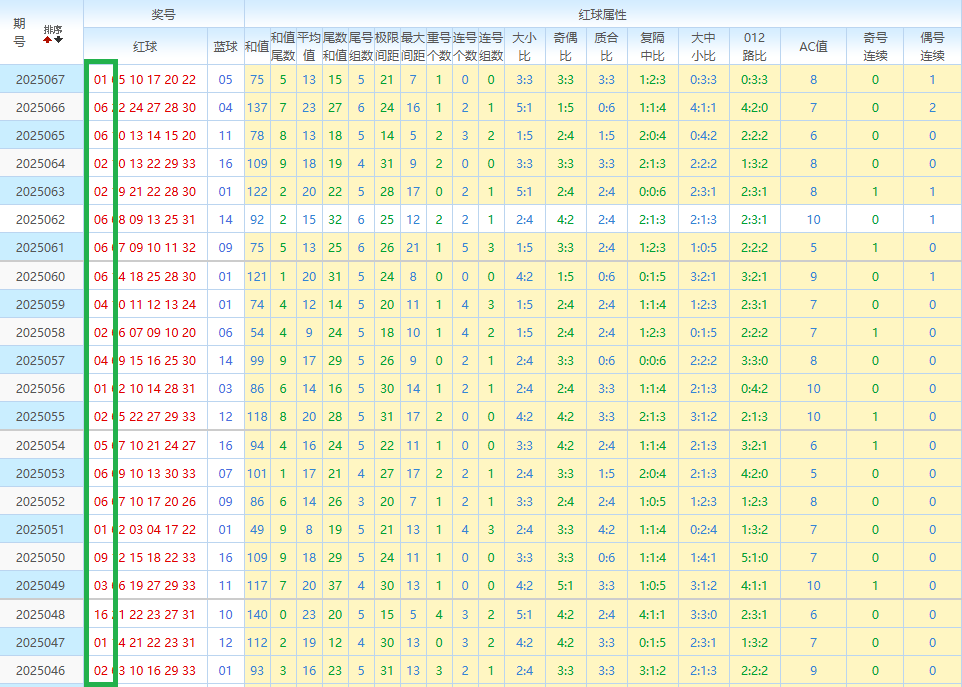
Task: Select the 极限间距 column header
Action: point(387,46)
